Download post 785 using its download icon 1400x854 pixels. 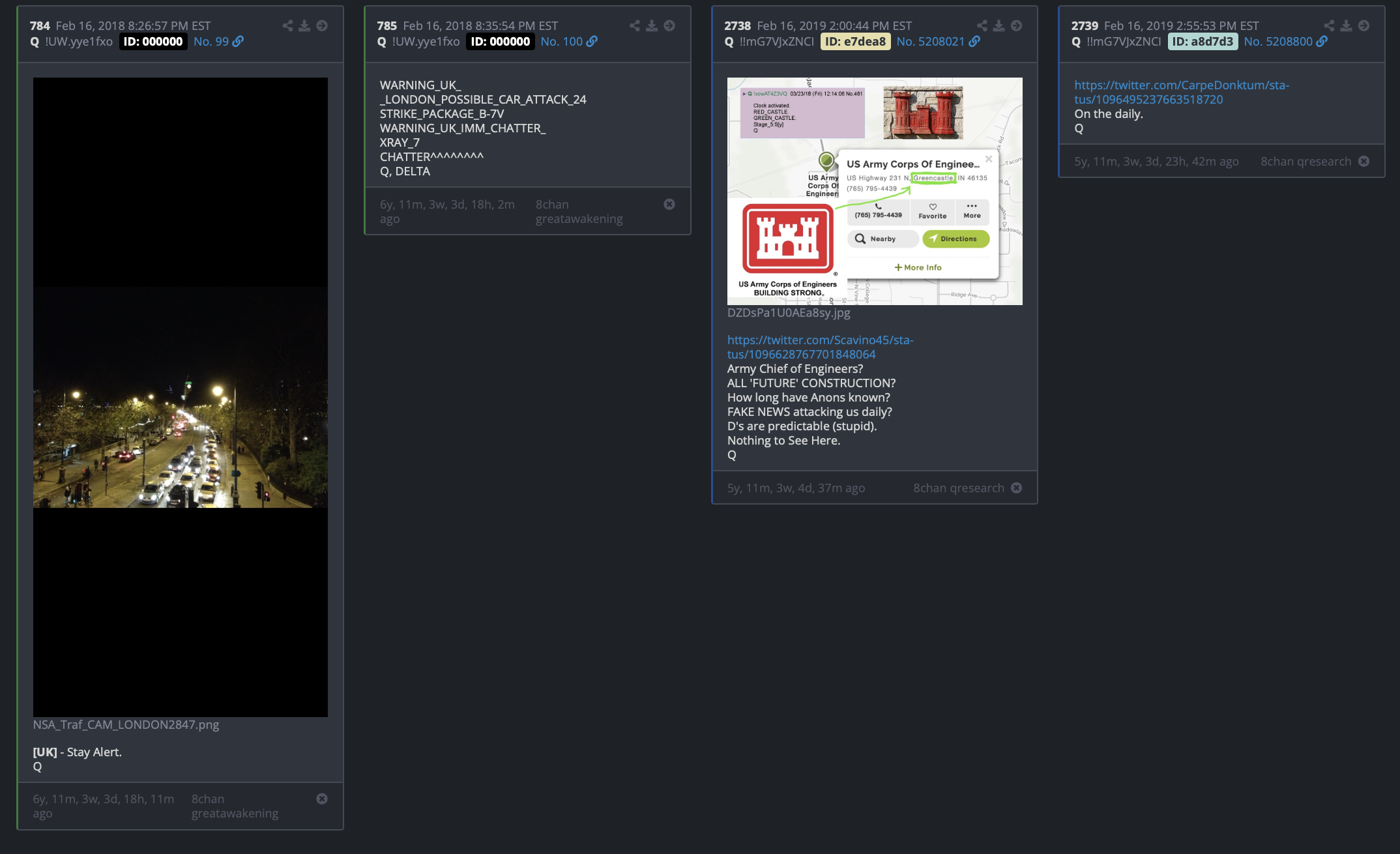[652, 25]
